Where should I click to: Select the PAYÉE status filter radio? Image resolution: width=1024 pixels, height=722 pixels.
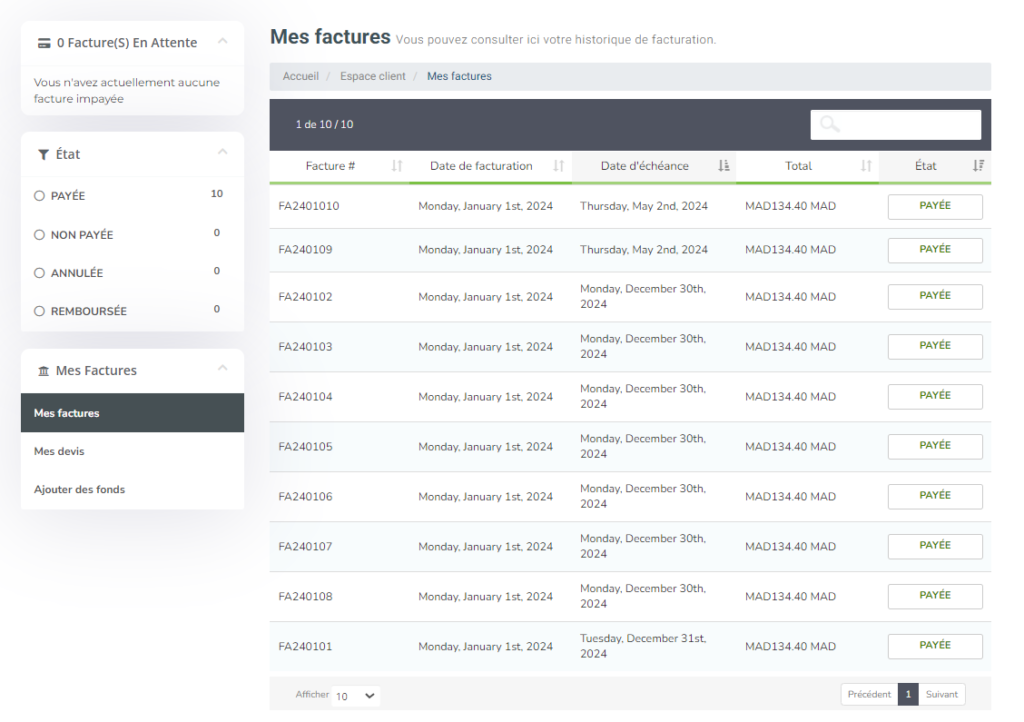tap(40, 196)
